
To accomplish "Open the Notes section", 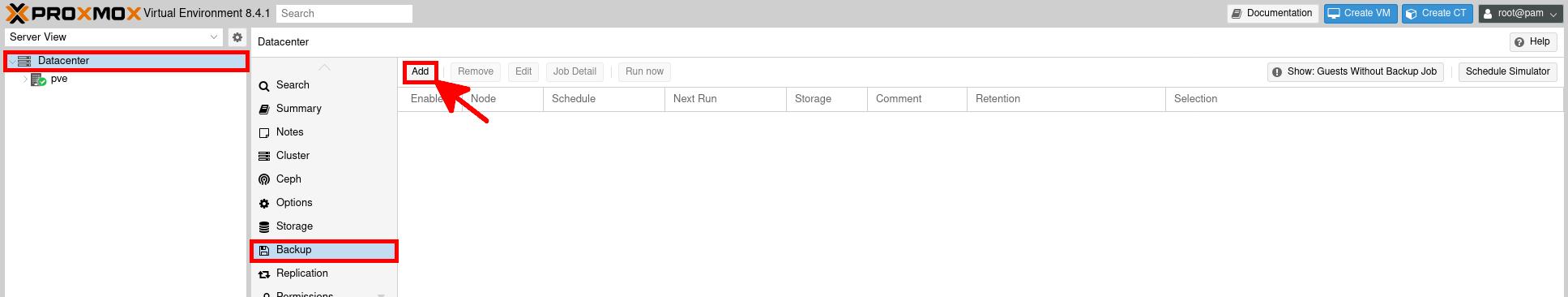I will [289, 132].
